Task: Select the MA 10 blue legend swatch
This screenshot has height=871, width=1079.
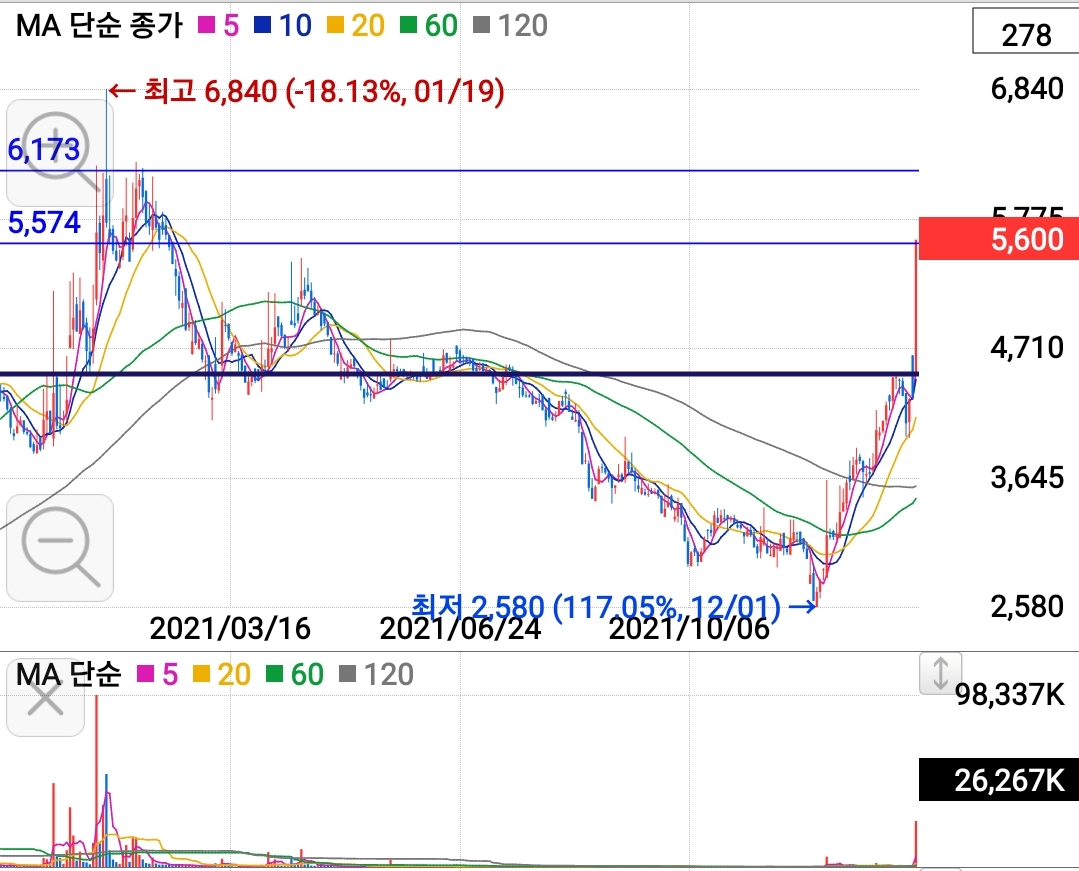Action: pos(262,25)
